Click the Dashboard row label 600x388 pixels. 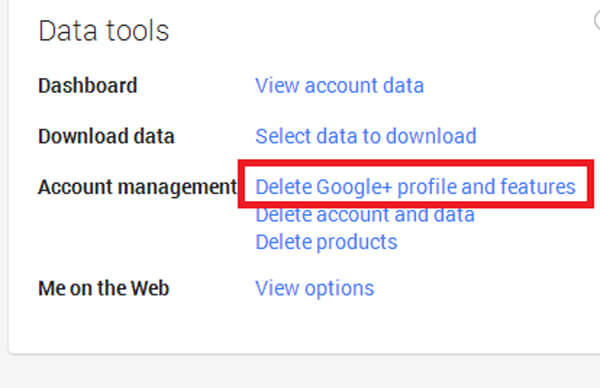(x=88, y=85)
